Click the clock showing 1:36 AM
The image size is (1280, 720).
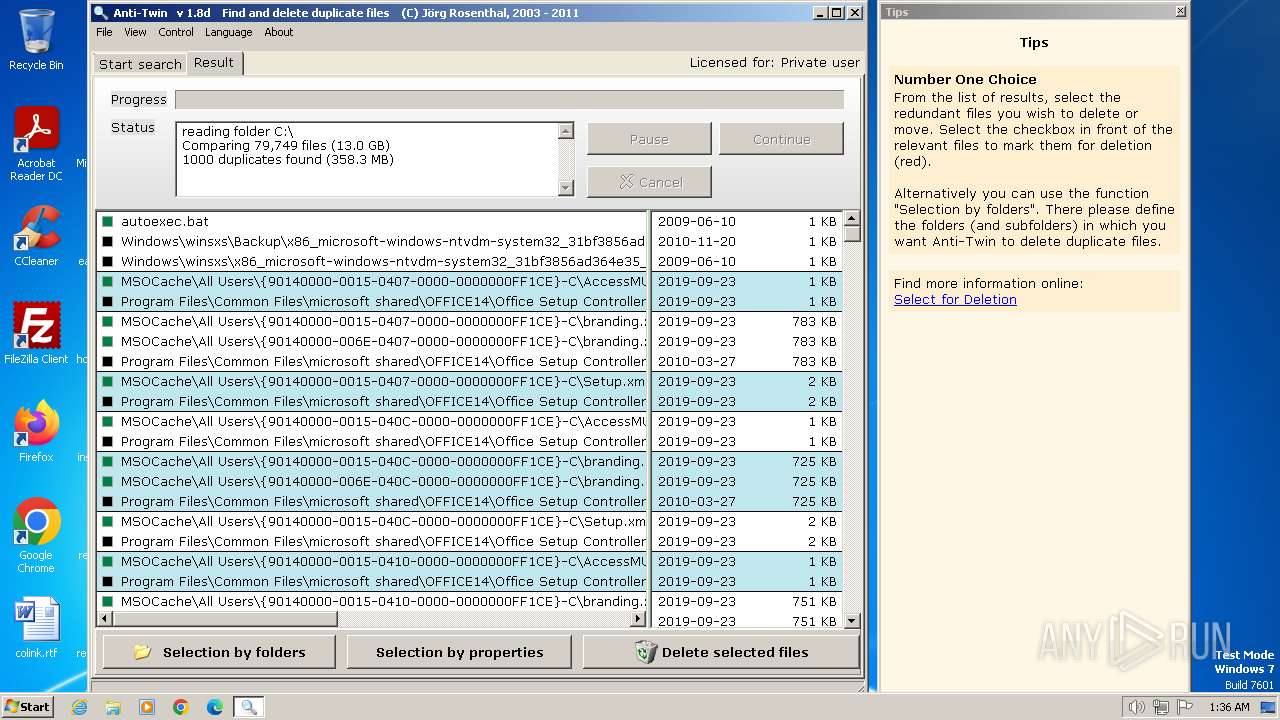pyautogui.click(x=1229, y=707)
